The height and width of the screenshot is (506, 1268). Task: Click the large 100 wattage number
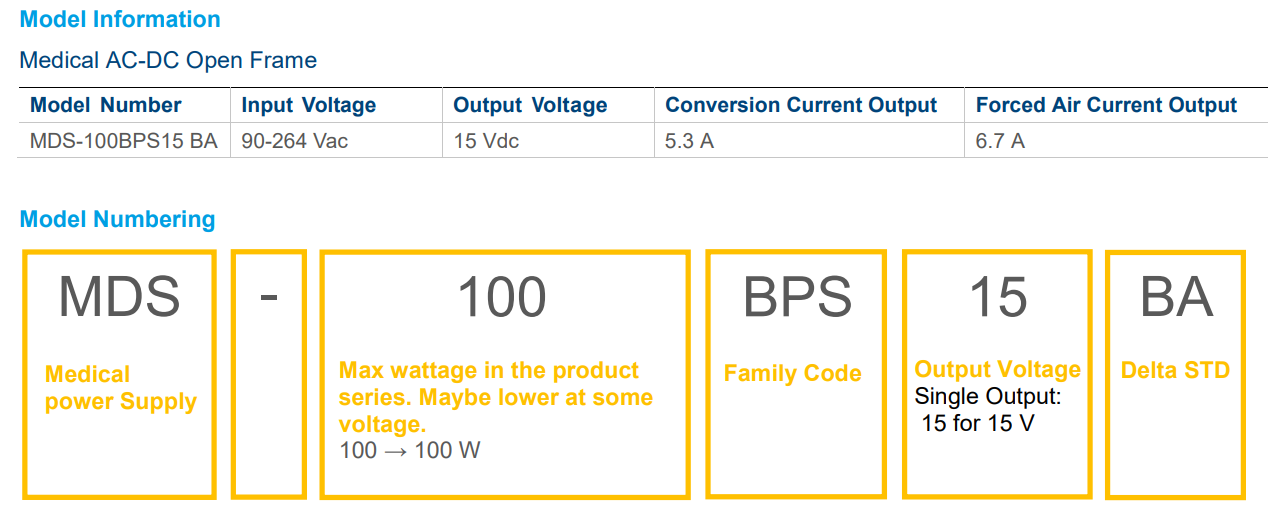[502, 297]
